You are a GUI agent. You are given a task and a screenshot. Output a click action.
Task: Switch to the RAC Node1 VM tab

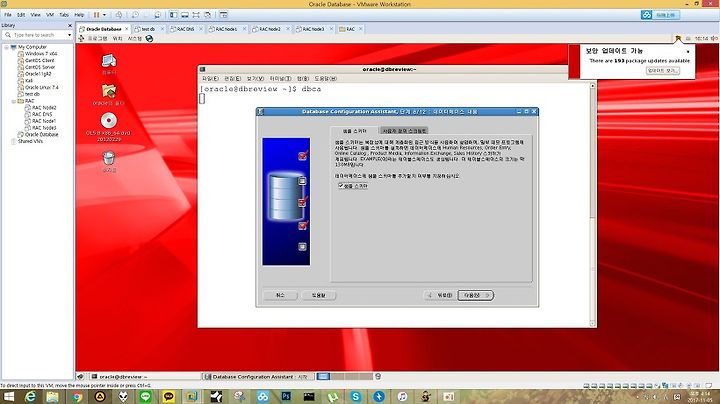click(x=226, y=29)
